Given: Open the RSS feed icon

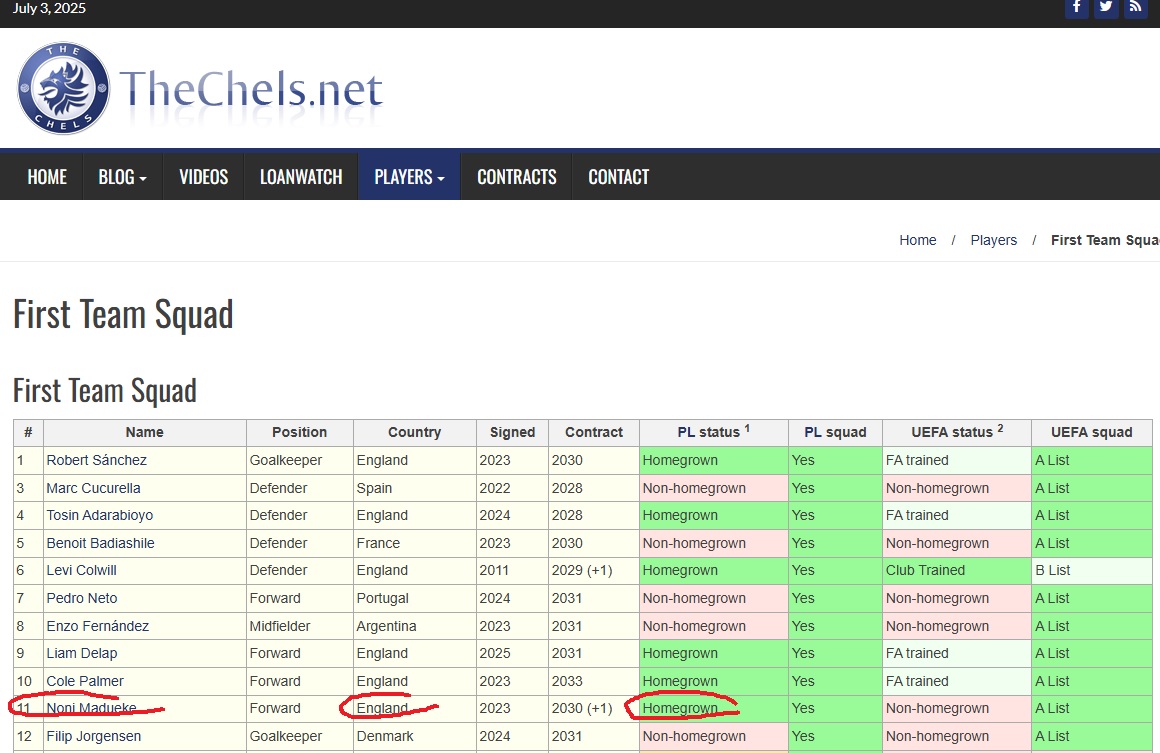Looking at the screenshot, I should coord(1135,7).
